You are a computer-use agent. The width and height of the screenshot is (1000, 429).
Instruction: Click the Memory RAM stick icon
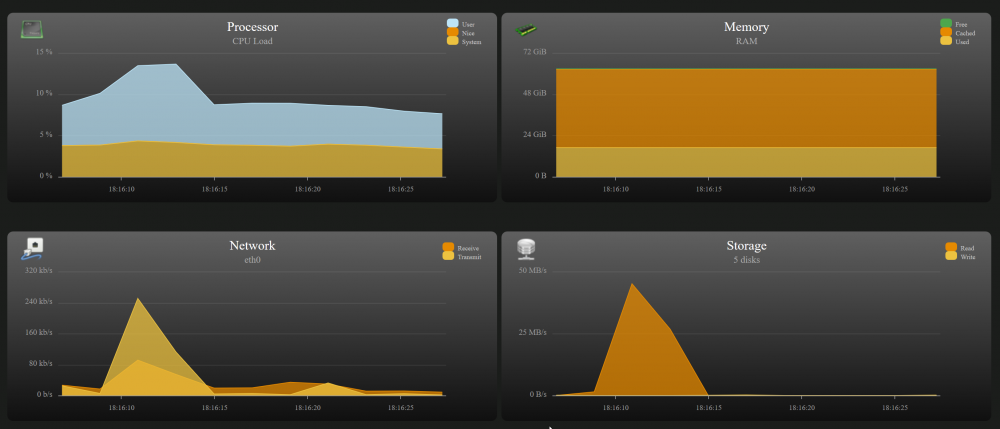[526, 29]
